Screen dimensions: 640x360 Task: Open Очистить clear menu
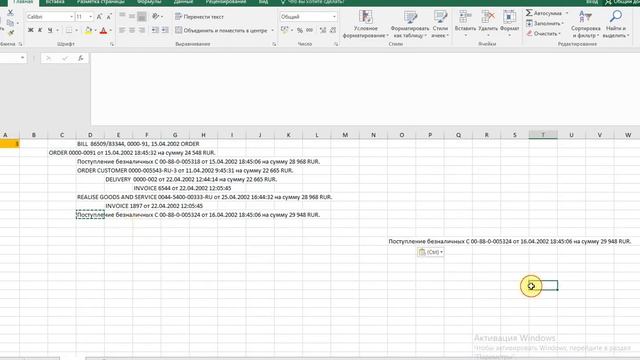pos(544,33)
